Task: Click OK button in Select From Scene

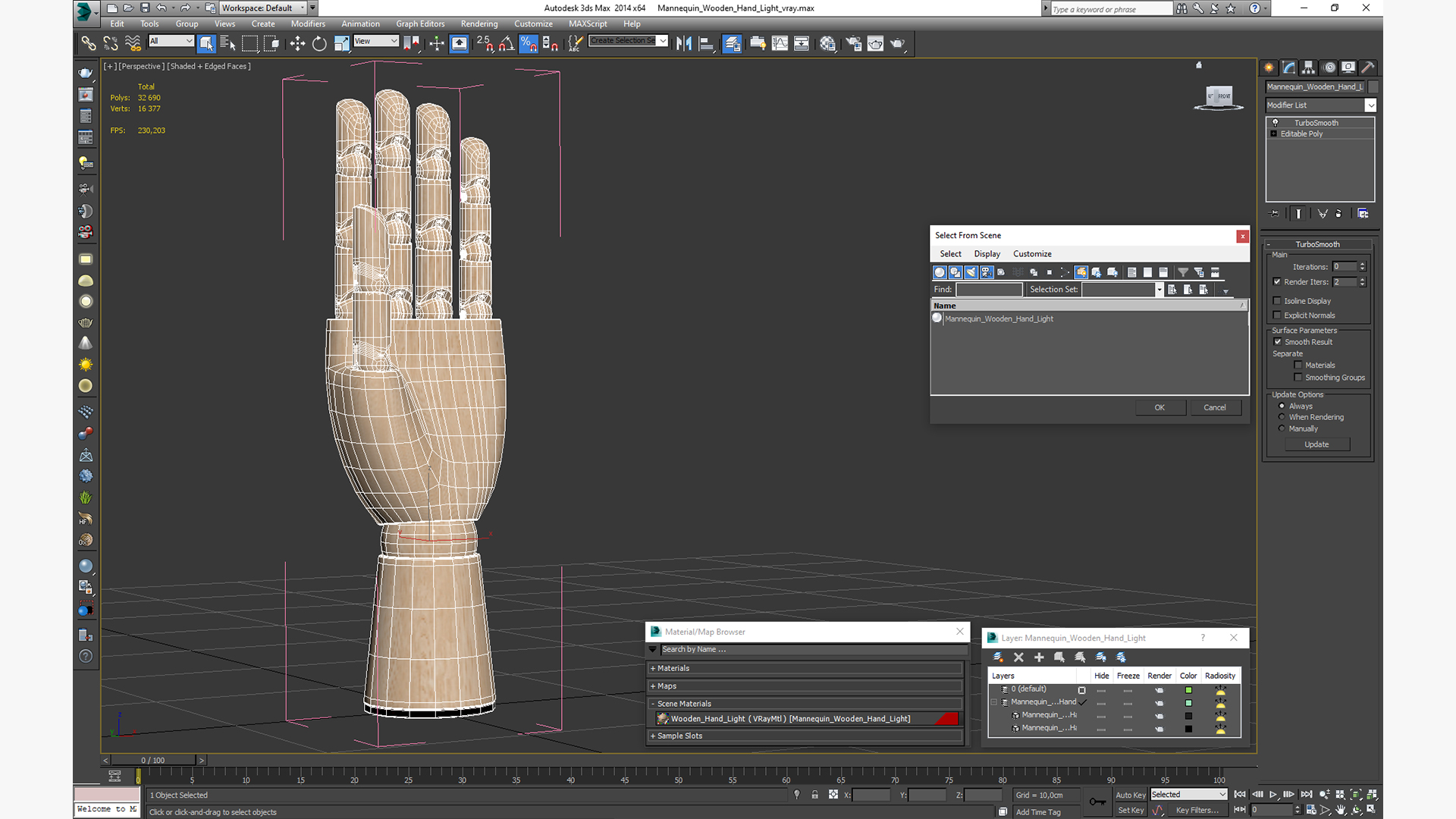Action: coord(1159,407)
